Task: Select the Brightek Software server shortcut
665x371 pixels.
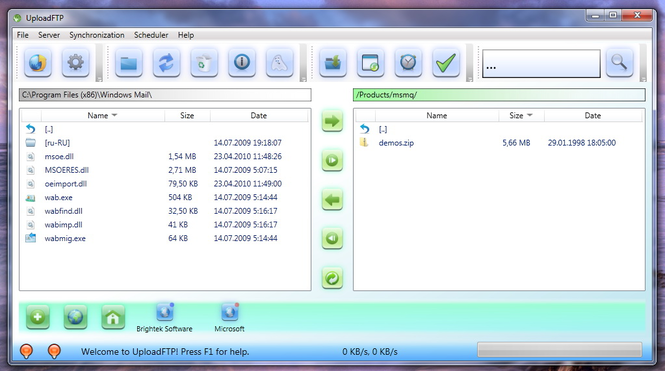Action: [x=165, y=318]
